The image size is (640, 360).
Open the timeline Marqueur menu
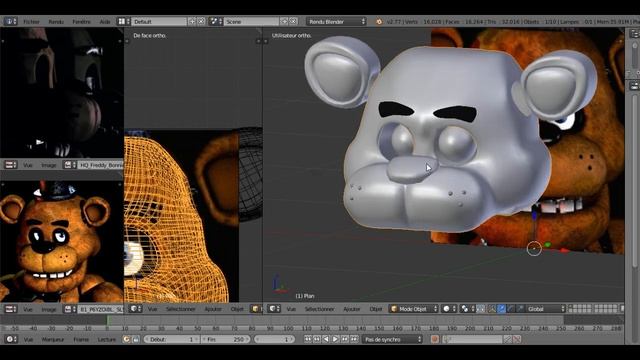click(x=53, y=340)
